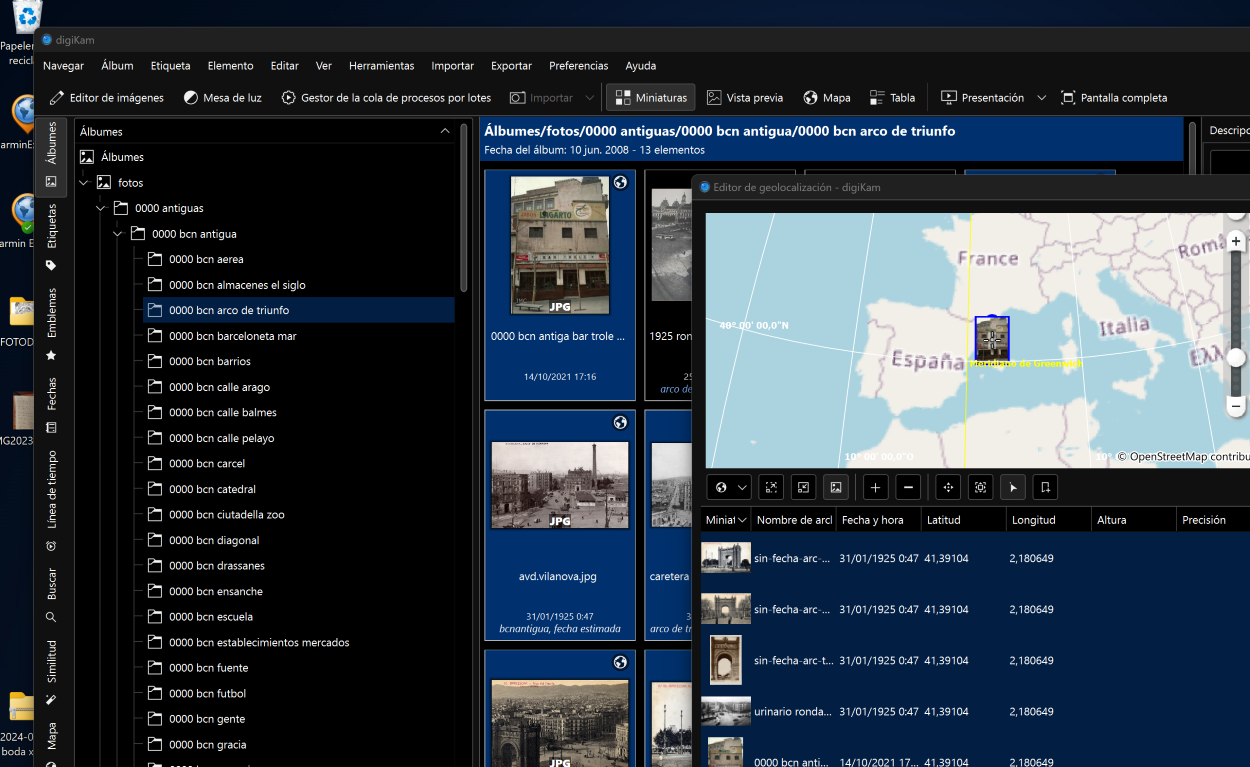Click the Pantalla completa button
The height and width of the screenshot is (767, 1250).
pos(1114,97)
